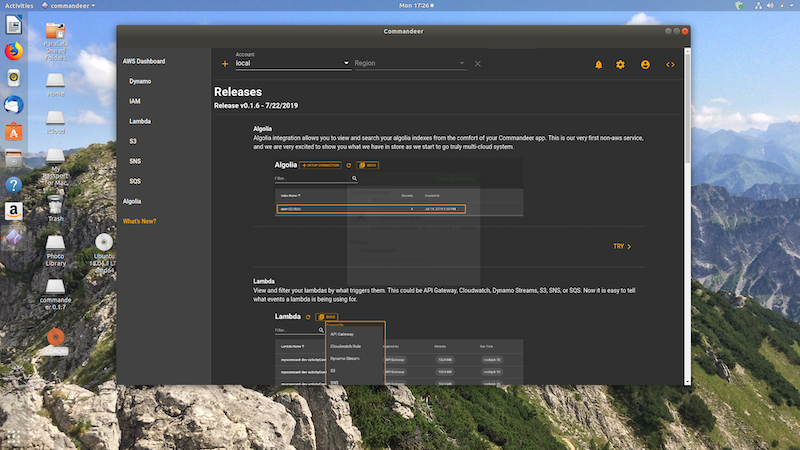
Task: Open Files manager from the dock
Action: coord(14,158)
